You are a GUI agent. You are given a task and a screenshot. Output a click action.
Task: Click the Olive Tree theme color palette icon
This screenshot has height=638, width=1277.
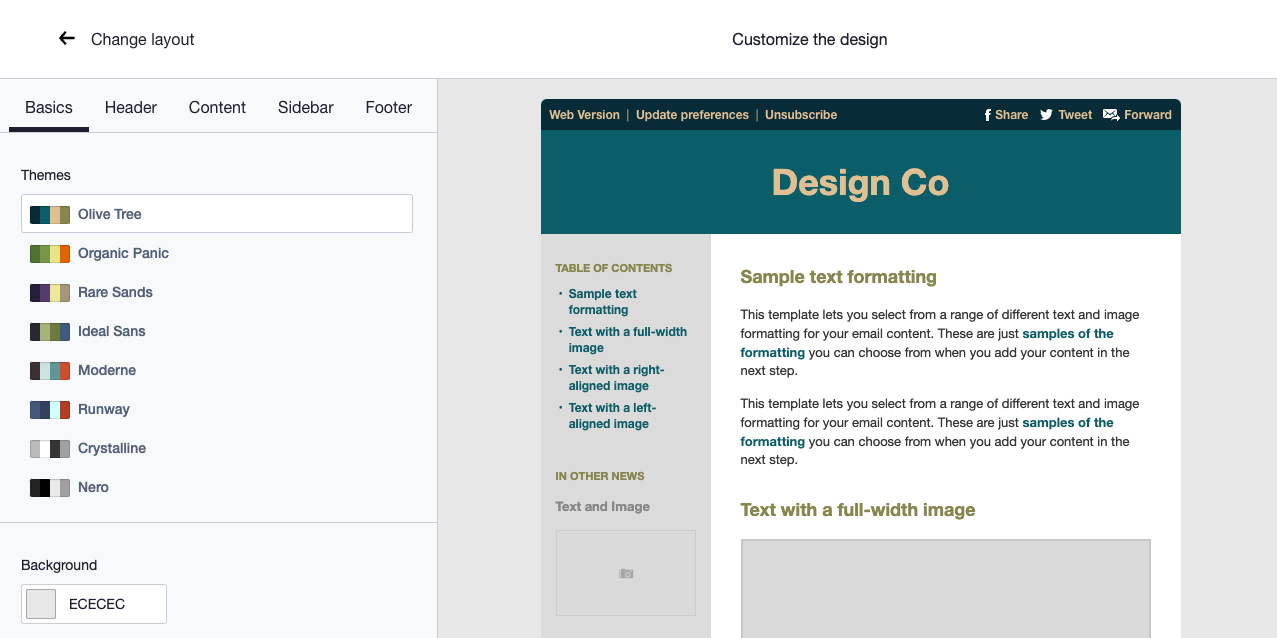48,214
